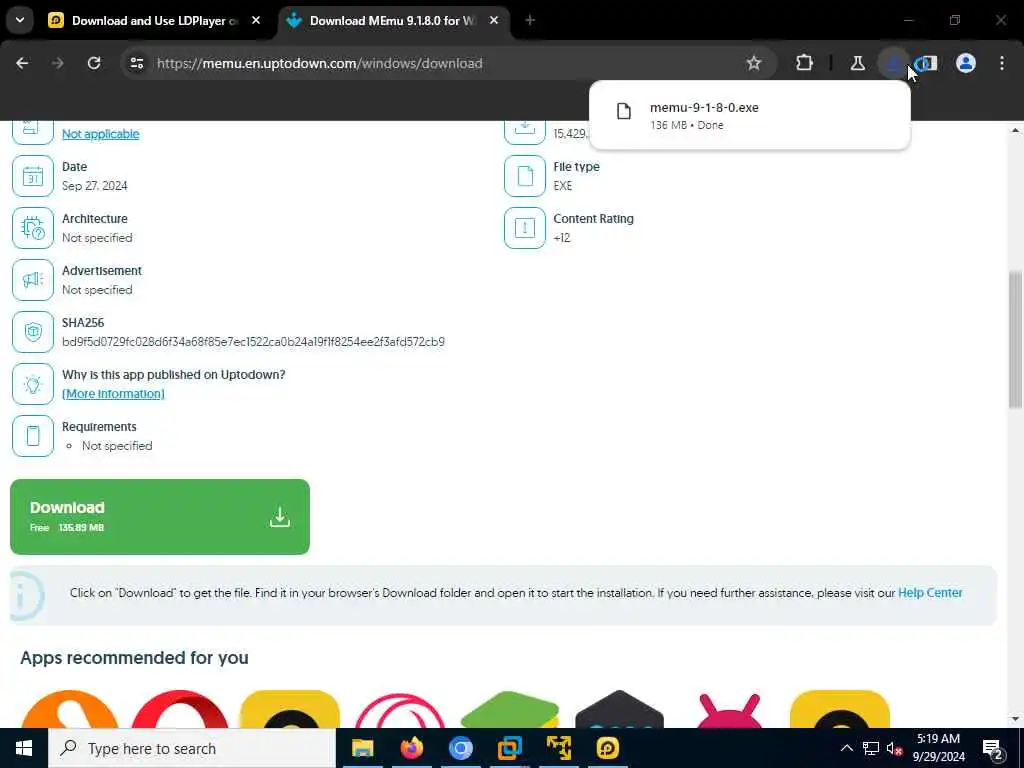Open site information icon in address bar
This screenshot has height=768, width=1024.
[137, 63]
